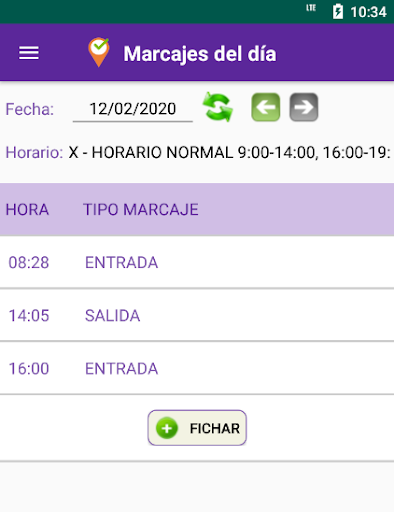Image resolution: width=394 pixels, height=512 pixels.
Task: Tap the Fecha label
Action: 30,109
